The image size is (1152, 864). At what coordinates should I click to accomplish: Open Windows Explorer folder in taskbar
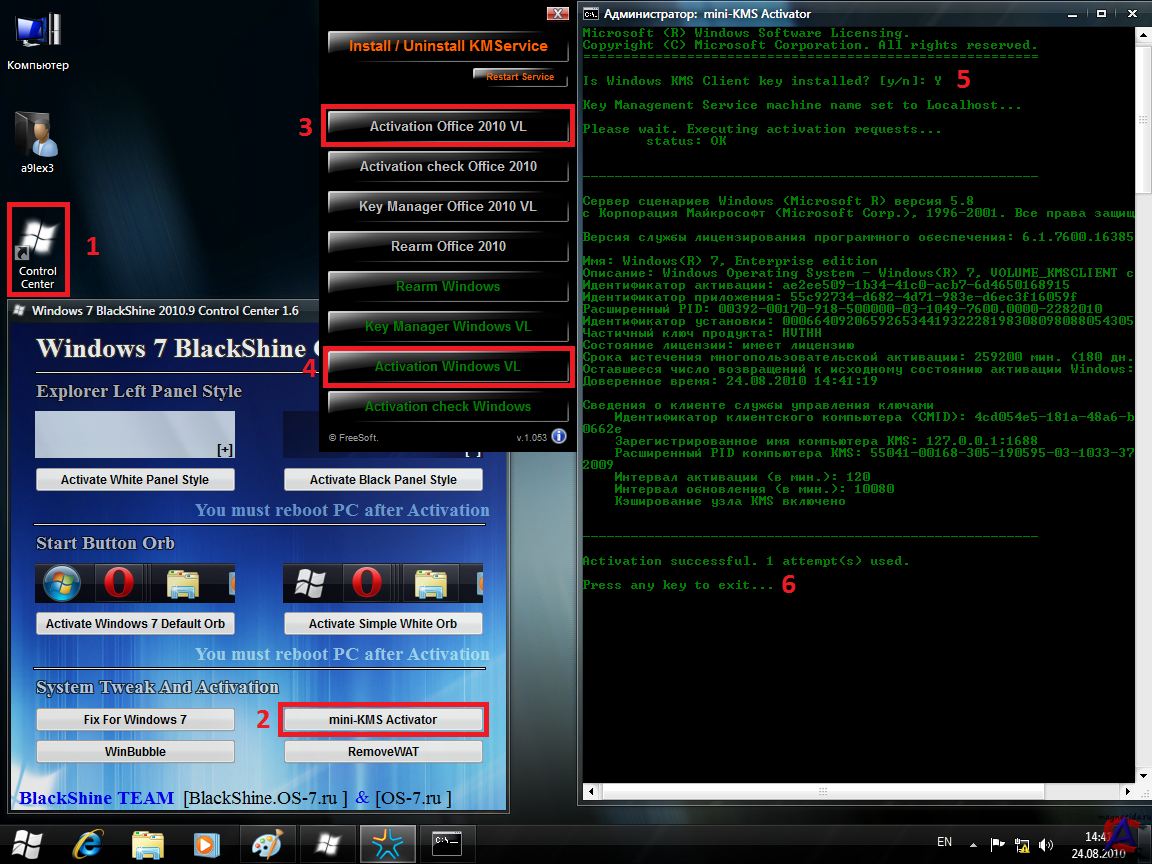[147, 843]
